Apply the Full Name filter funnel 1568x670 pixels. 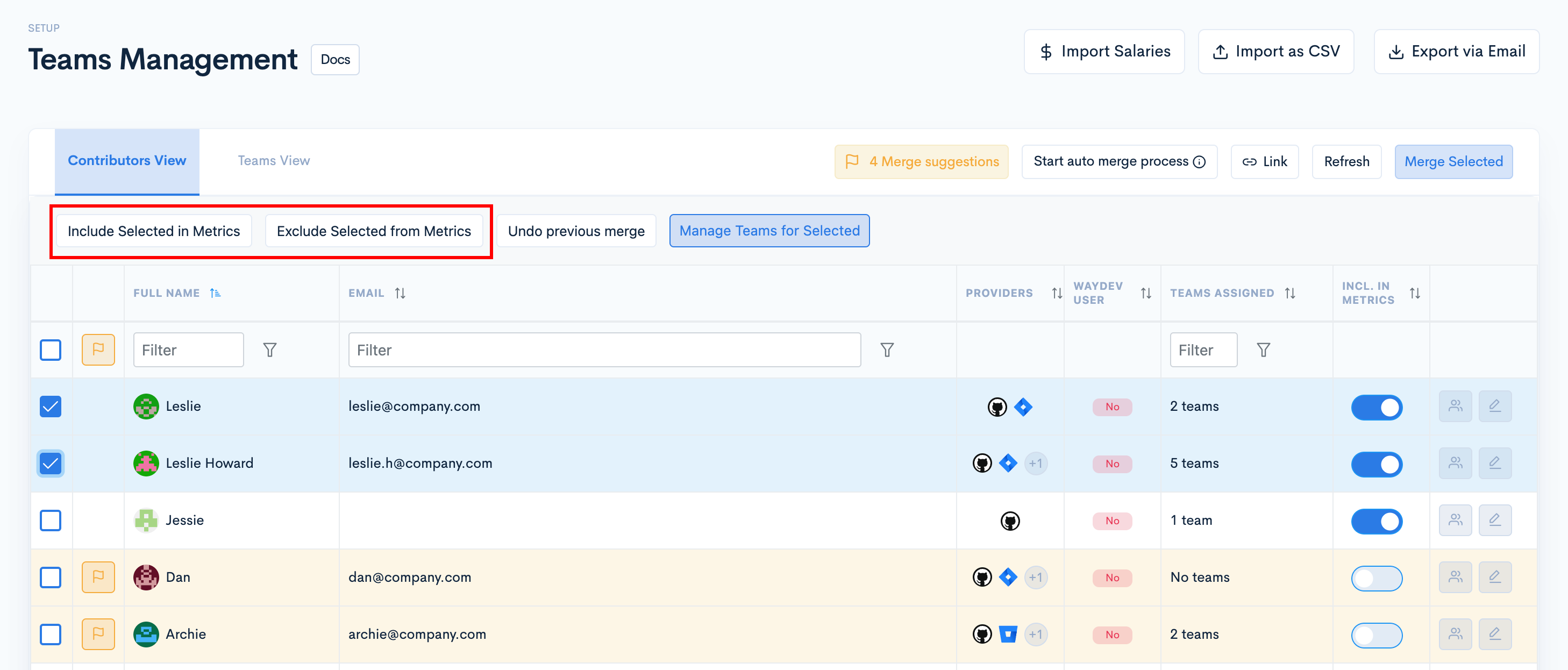coord(269,350)
